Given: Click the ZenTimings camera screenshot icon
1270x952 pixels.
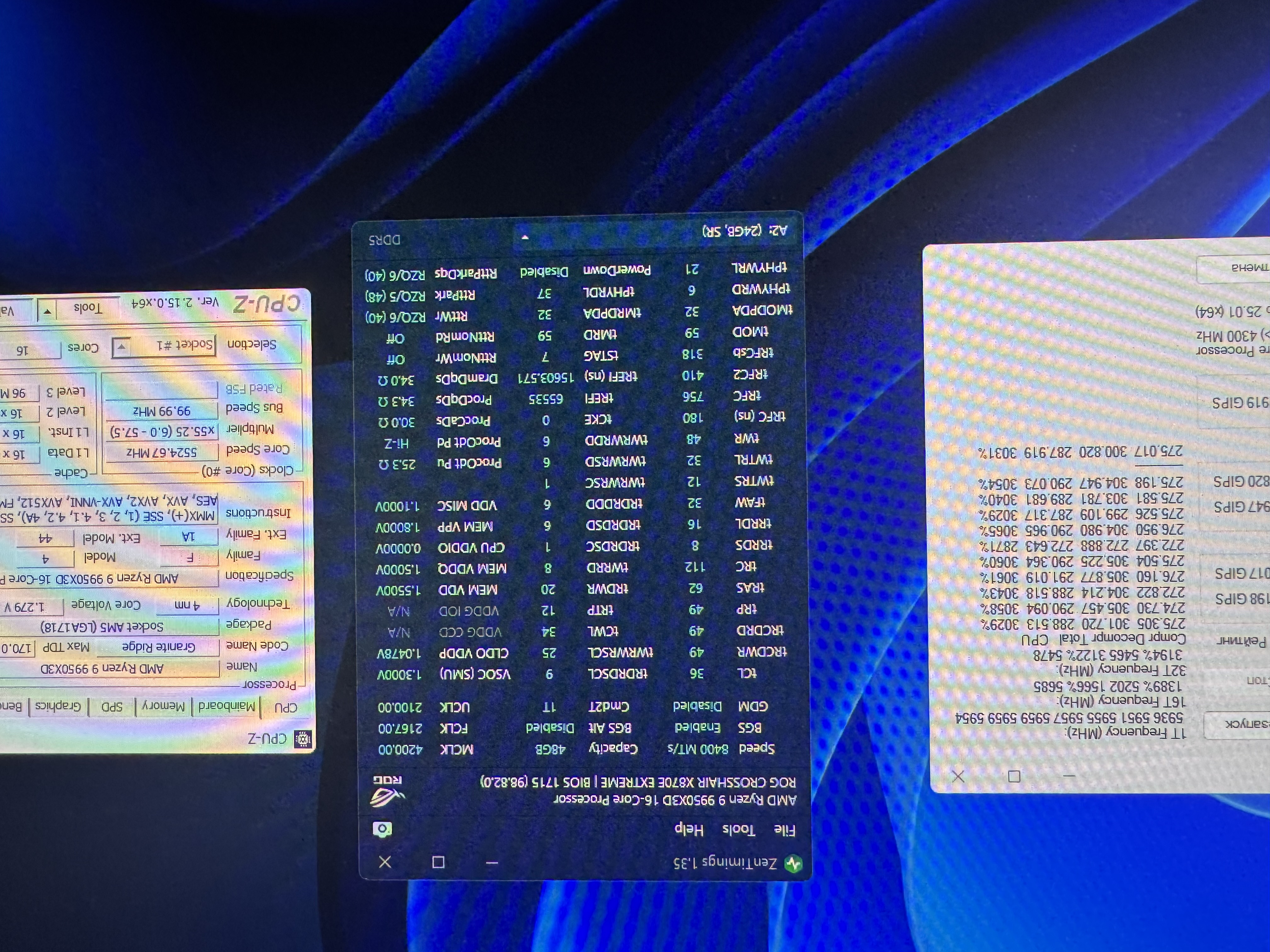Looking at the screenshot, I should 382,829.
